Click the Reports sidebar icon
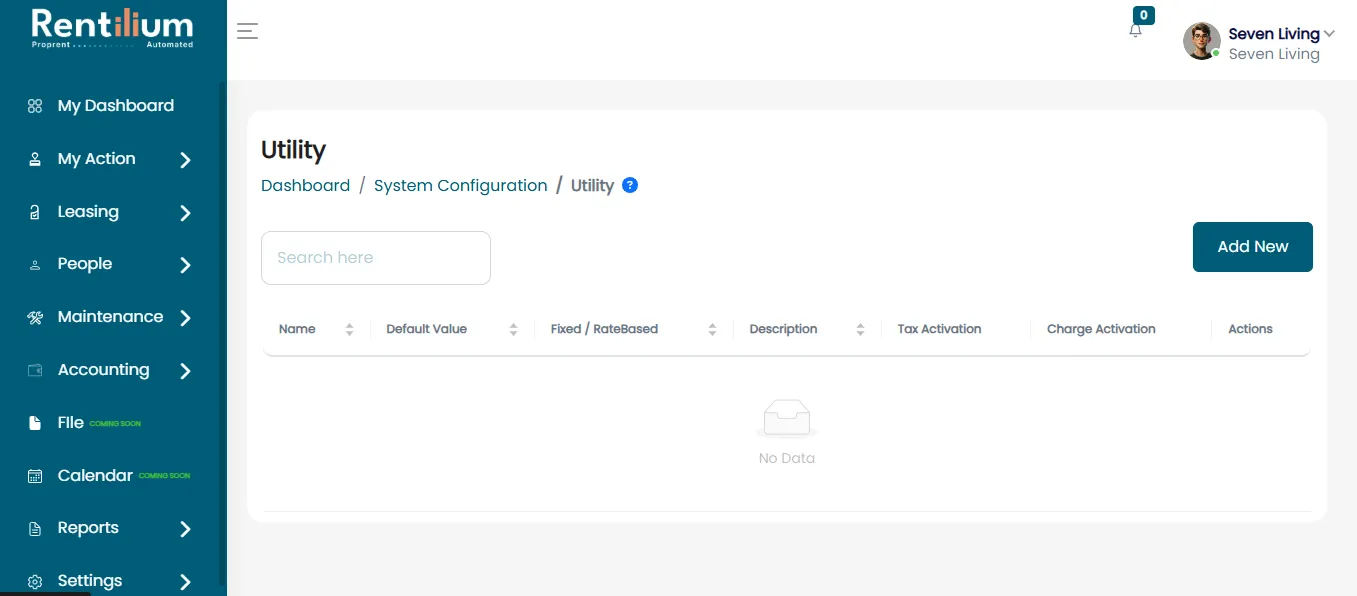Viewport: 1357px width, 596px height. (x=35, y=529)
